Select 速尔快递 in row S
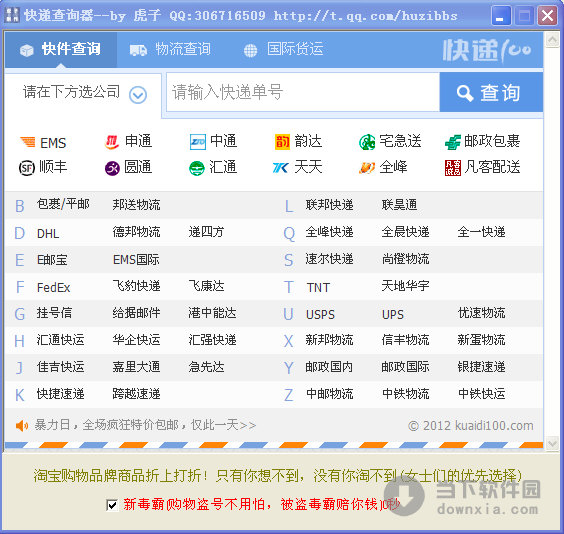Image resolution: width=564 pixels, height=534 pixels. click(x=329, y=259)
